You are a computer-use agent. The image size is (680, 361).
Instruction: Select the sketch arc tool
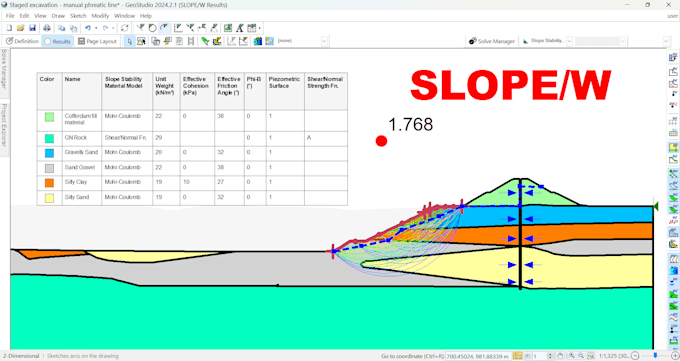click(164, 28)
